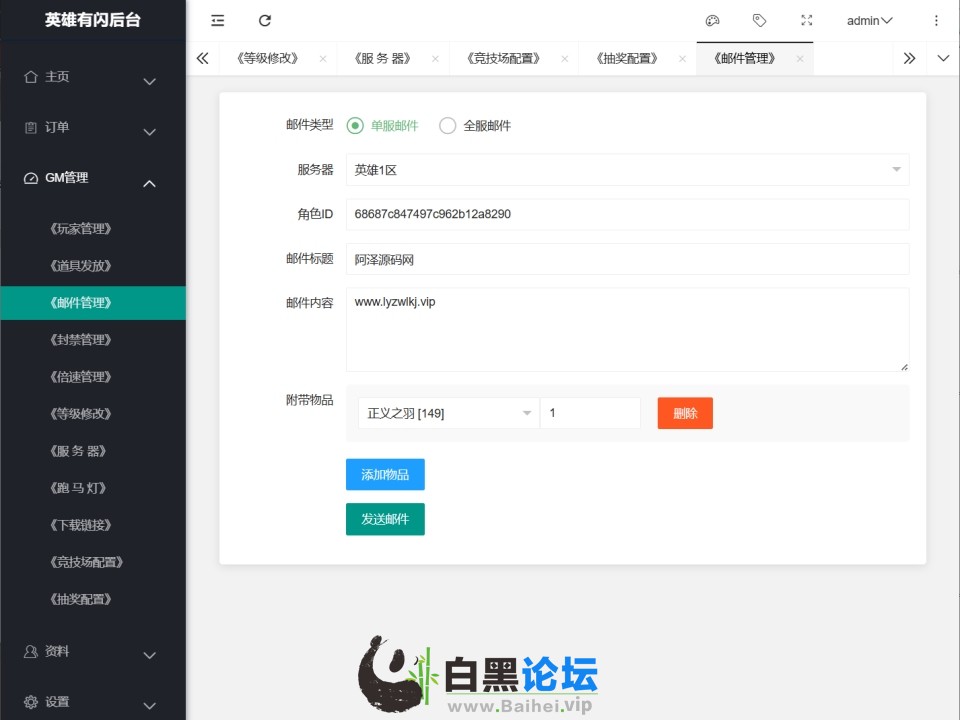
Task: Open 《抽奖配置》 in the sidebar
Action: click(93, 599)
